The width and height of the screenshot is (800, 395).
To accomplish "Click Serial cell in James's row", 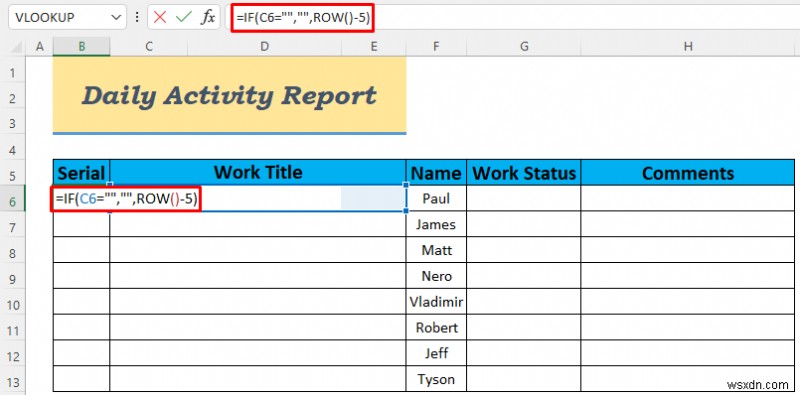I will tap(81, 224).
